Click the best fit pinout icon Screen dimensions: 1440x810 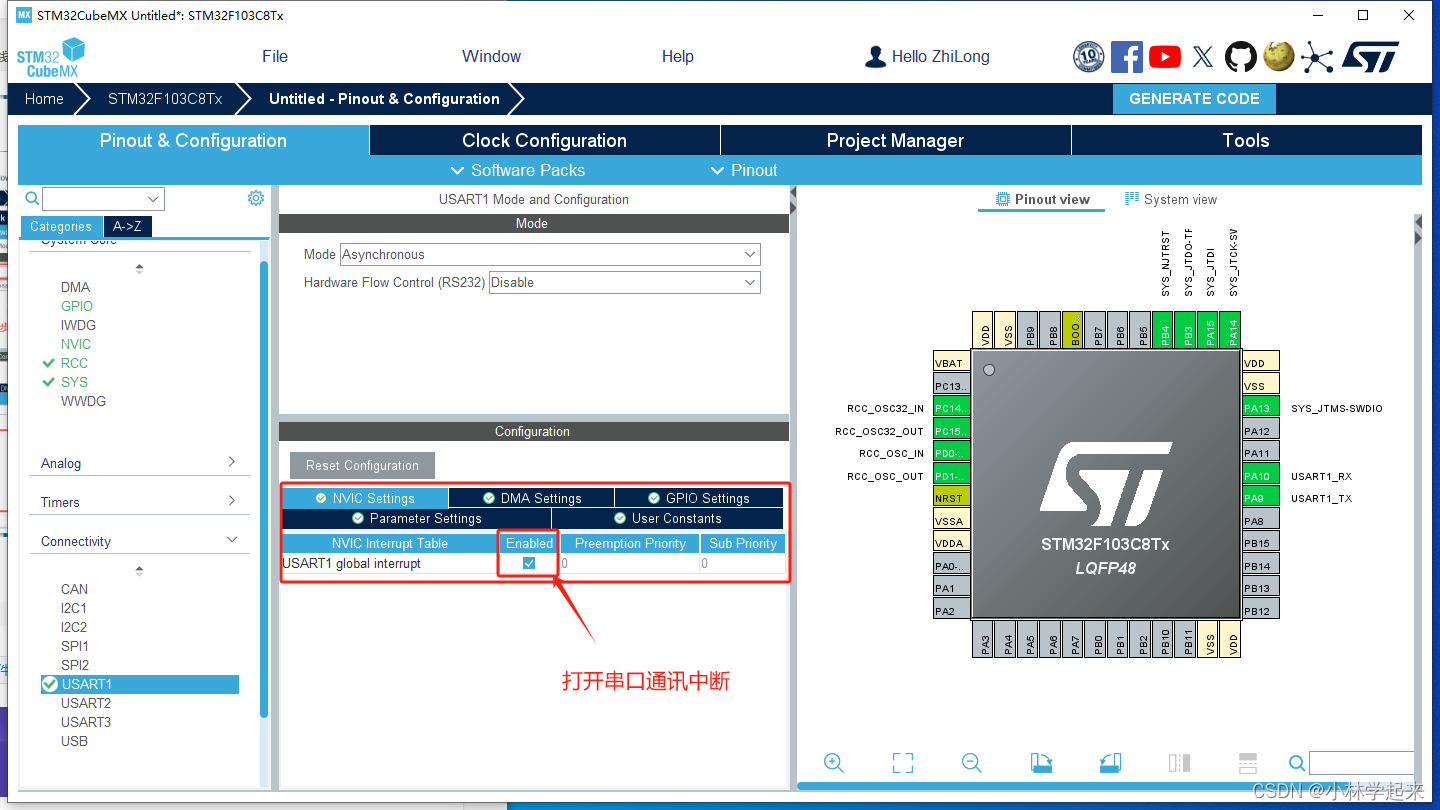click(x=902, y=762)
